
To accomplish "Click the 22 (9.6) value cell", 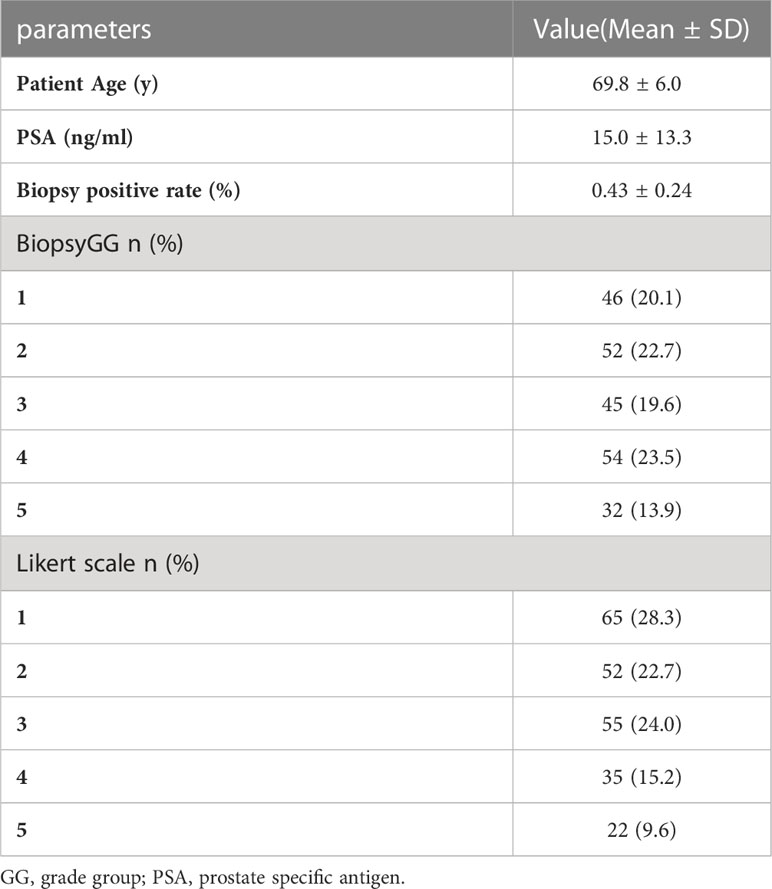I will click(642, 830).
